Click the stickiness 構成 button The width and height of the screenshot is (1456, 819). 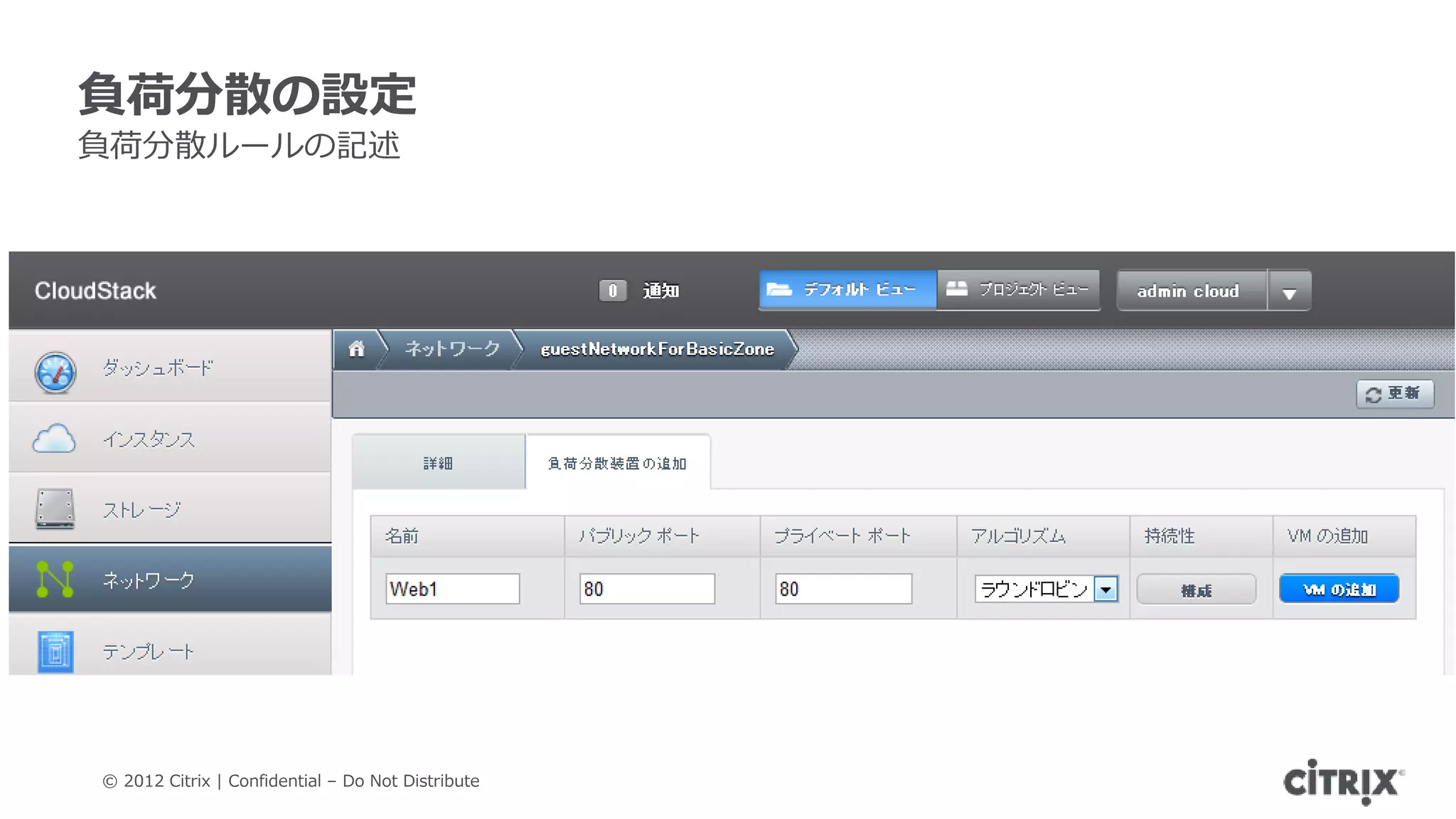click(1196, 590)
